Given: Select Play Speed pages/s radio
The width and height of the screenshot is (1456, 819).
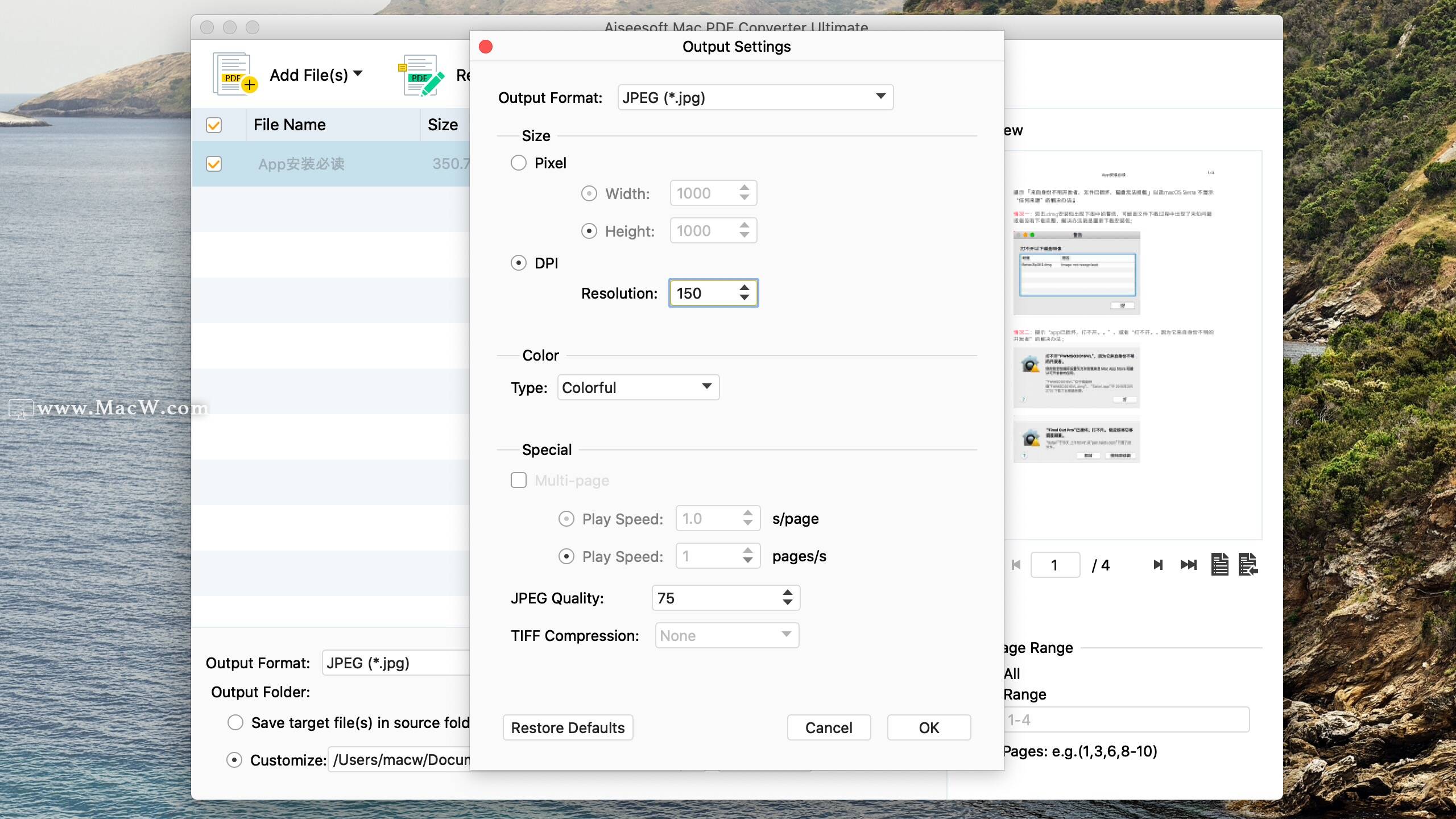Looking at the screenshot, I should coord(566,557).
